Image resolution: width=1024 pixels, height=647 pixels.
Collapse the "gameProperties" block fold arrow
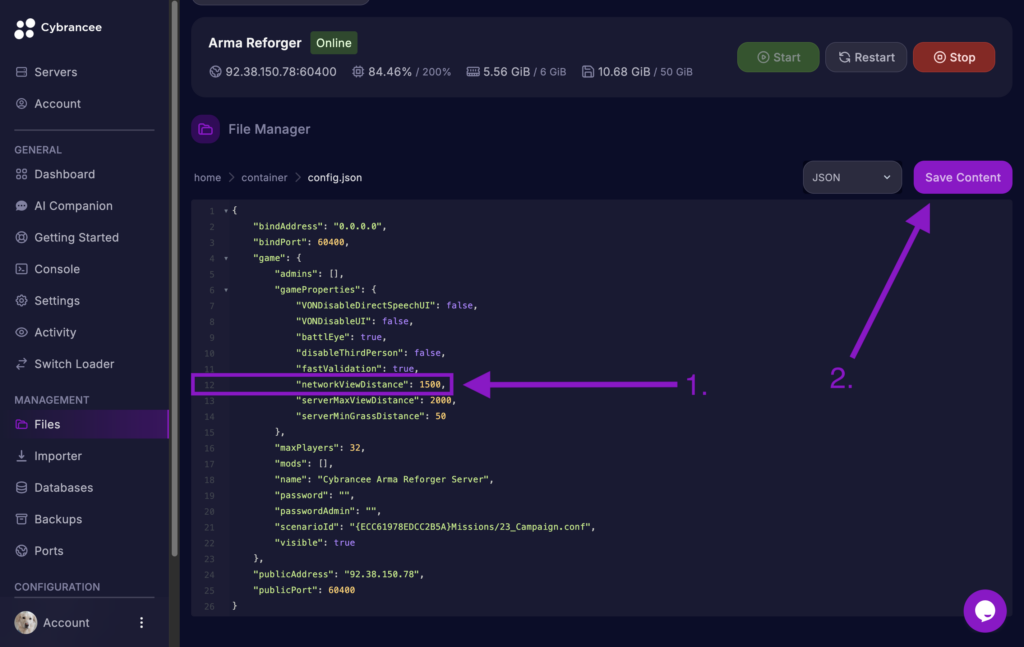coord(226,290)
